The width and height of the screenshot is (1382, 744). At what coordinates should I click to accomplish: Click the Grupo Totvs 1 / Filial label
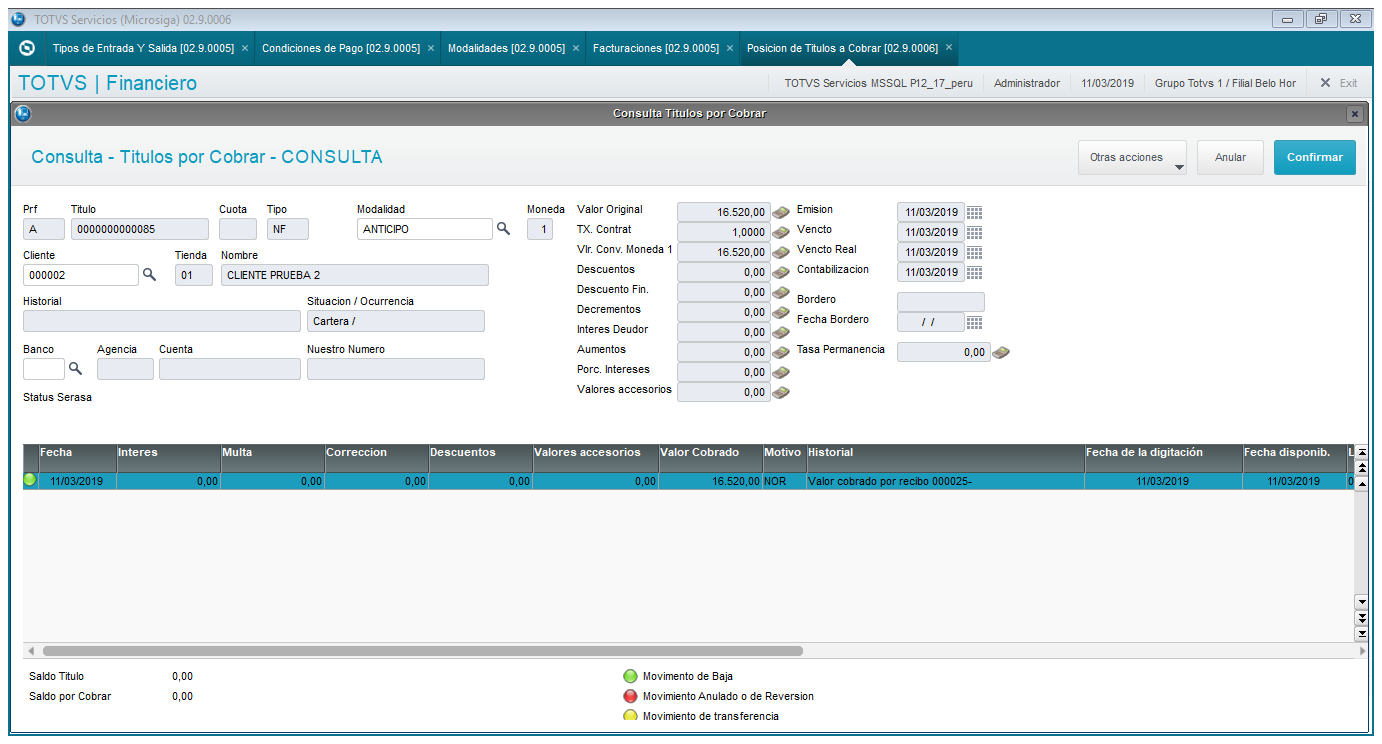pyautogui.click(x=1225, y=83)
